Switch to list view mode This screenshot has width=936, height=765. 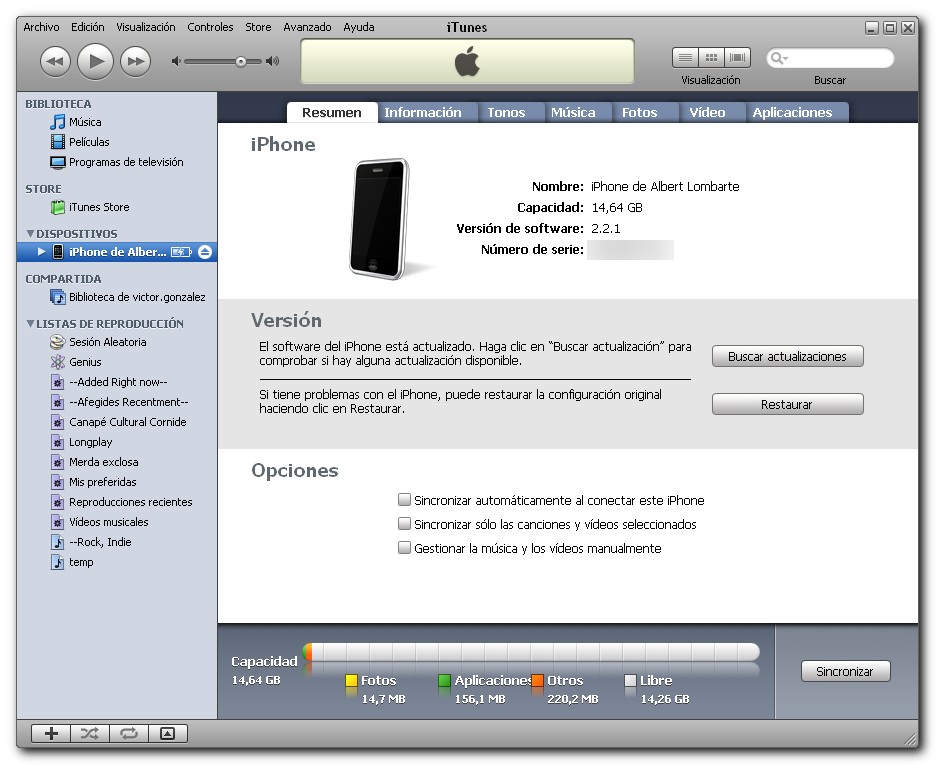point(685,58)
